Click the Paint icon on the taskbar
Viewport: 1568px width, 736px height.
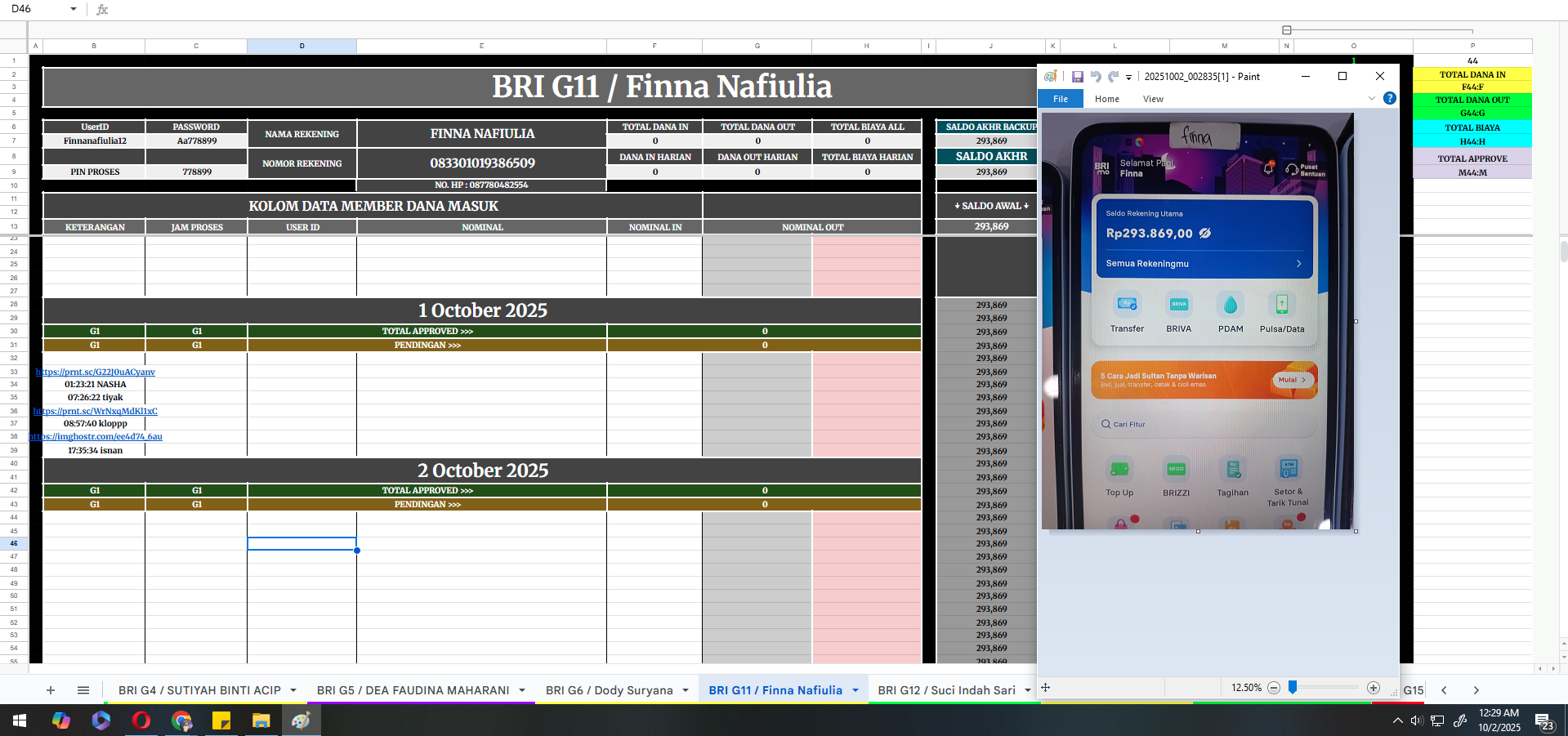point(301,720)
